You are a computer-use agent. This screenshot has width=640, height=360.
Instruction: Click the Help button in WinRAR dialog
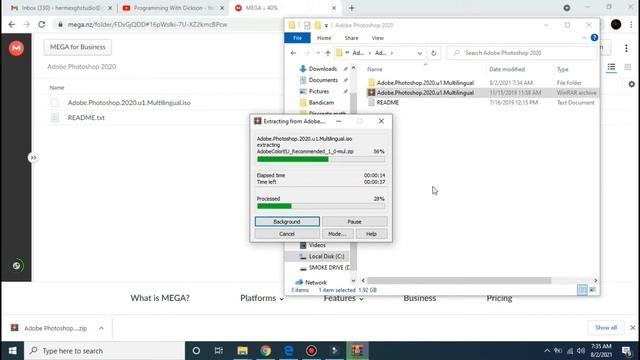371,234
